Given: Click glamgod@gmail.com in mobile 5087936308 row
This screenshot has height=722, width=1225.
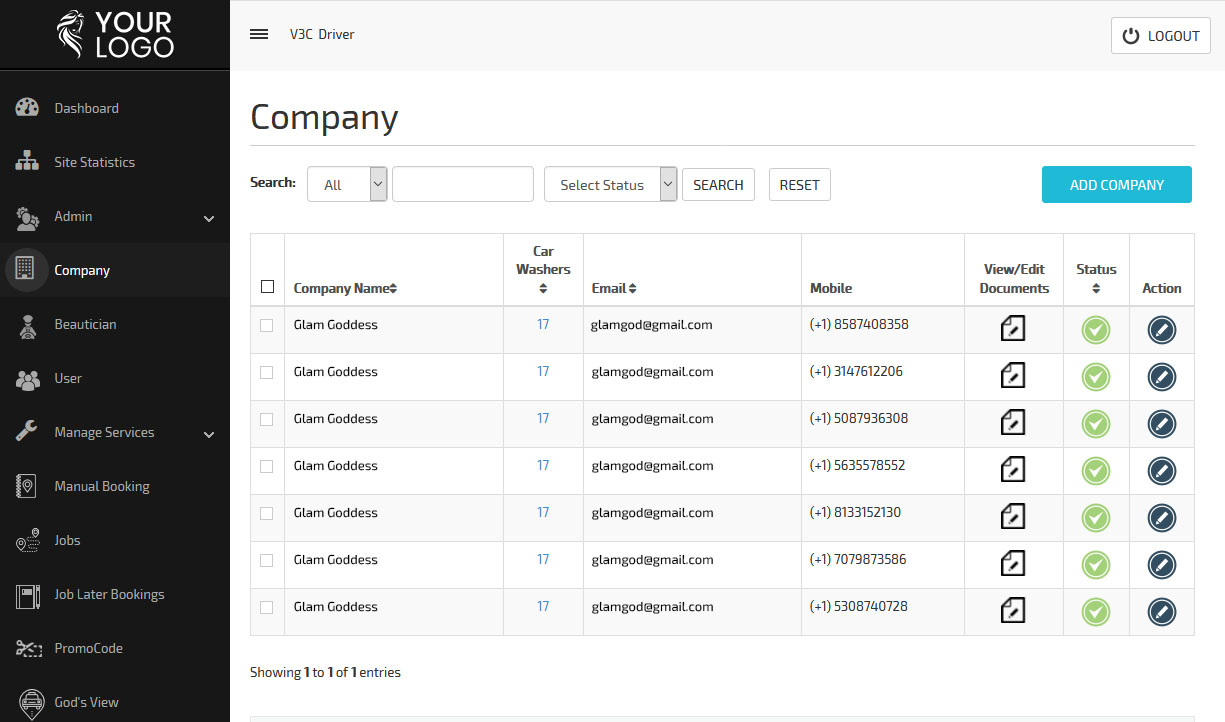Looking at the screenshot, I should tap(652, 418).
